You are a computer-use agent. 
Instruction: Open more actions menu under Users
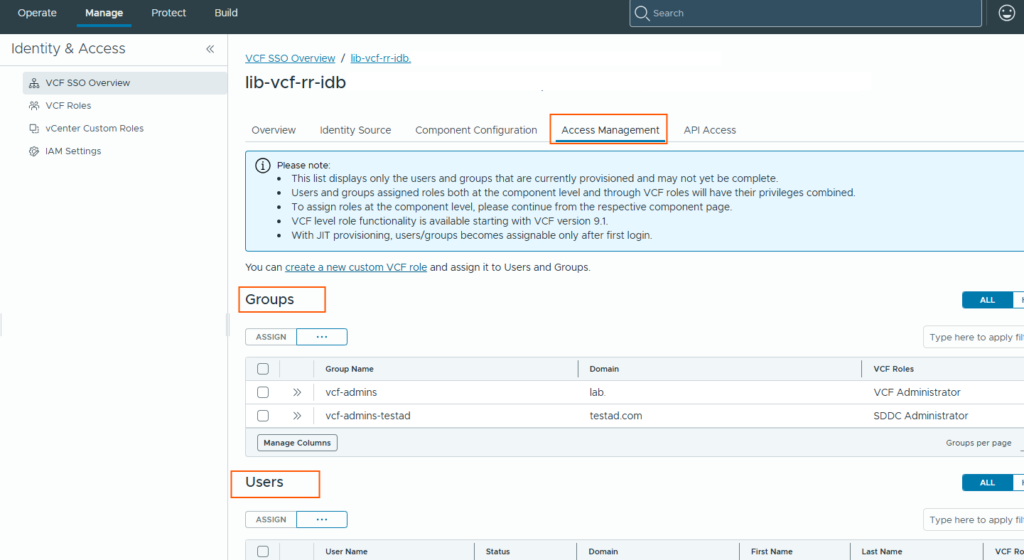coord(322,520)
